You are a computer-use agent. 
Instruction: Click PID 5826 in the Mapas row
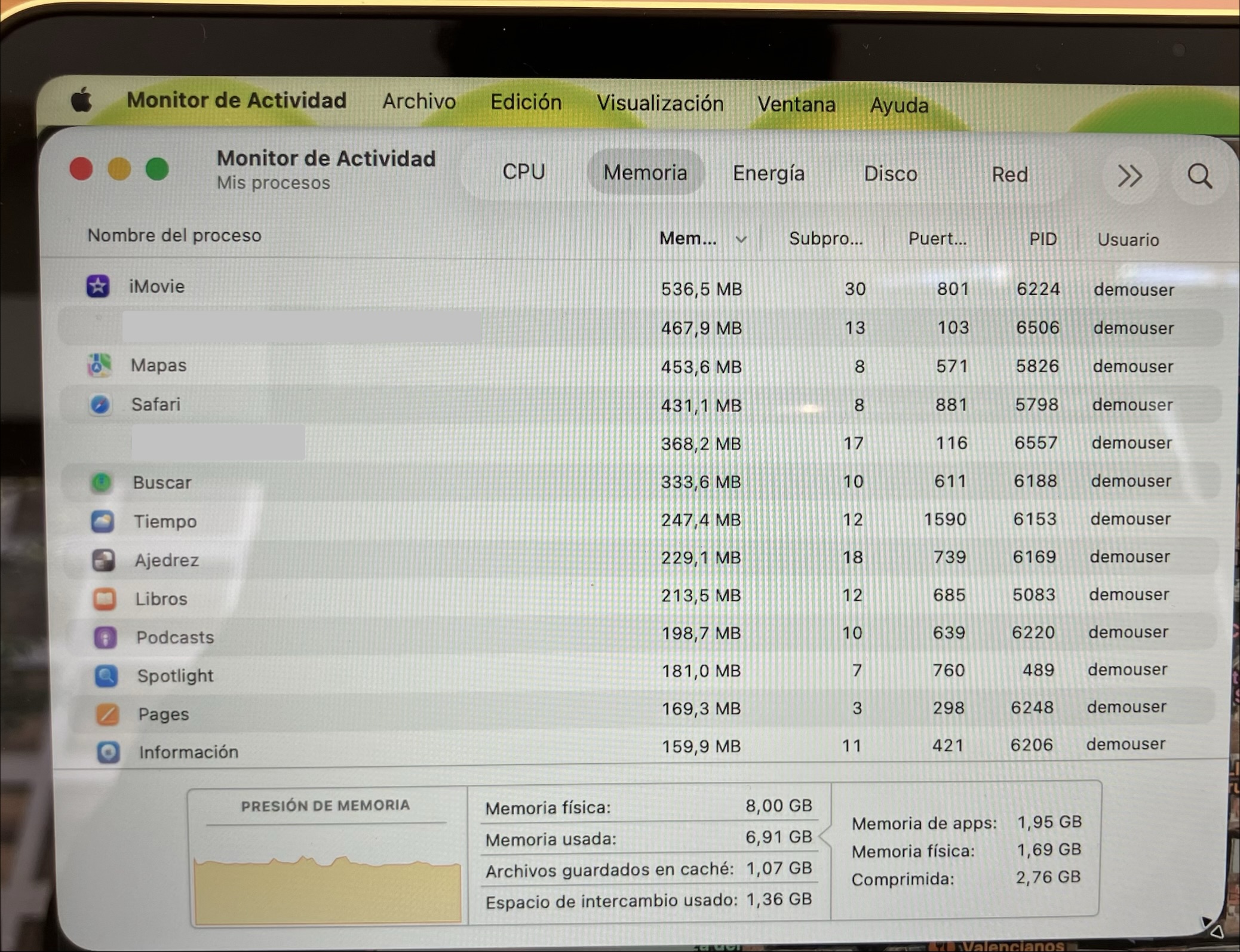[x=1038, y=366]
